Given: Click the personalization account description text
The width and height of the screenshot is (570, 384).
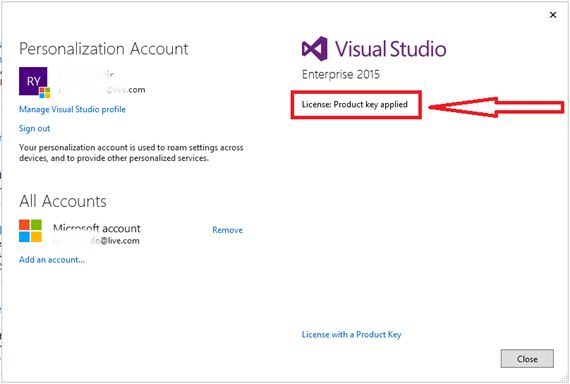Looking at the screenshot, I should [x=131, y=153].
